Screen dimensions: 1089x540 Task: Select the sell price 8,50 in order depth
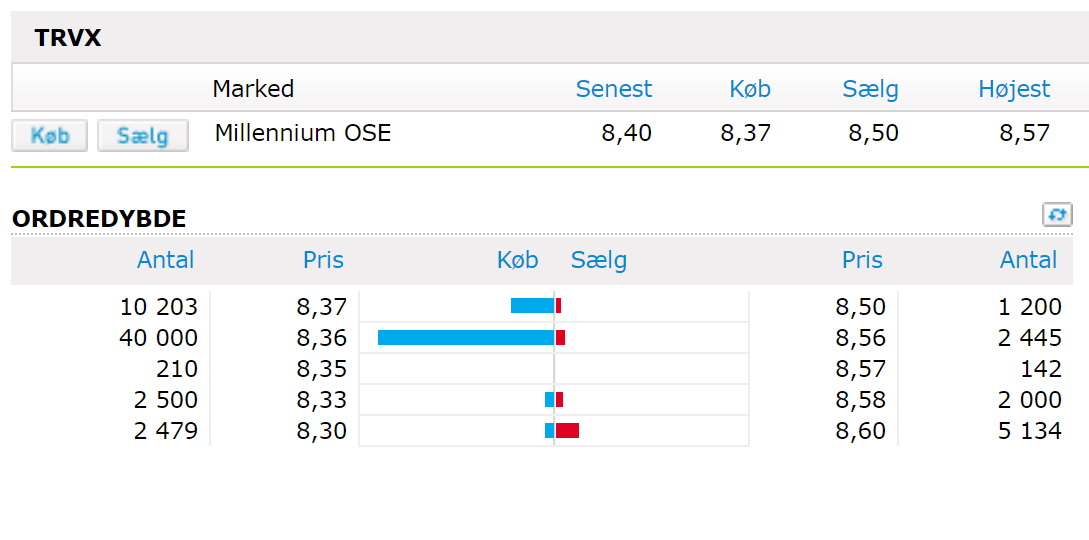(x=861, y=307)
